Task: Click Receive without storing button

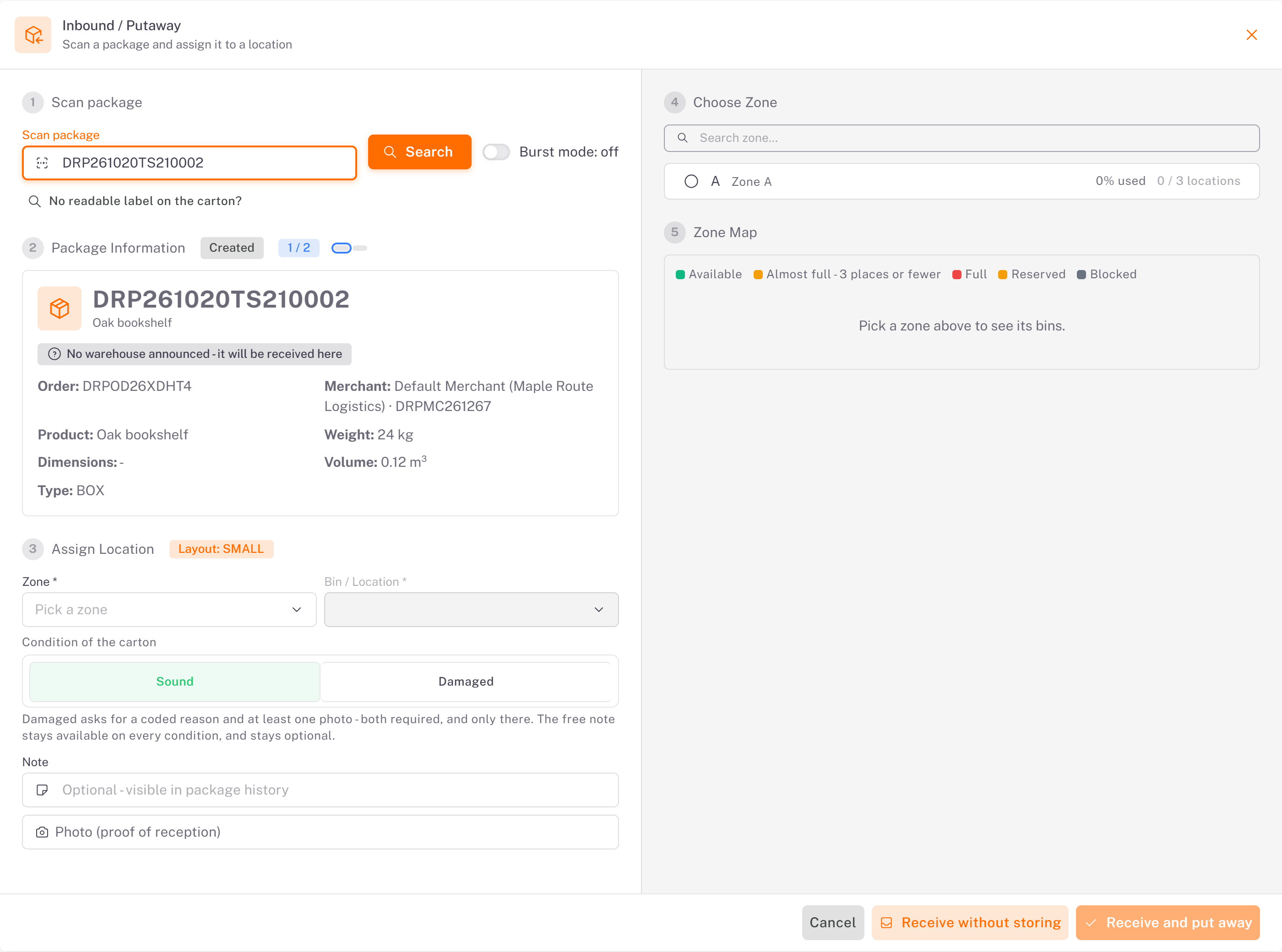Action: pos(970,923)
